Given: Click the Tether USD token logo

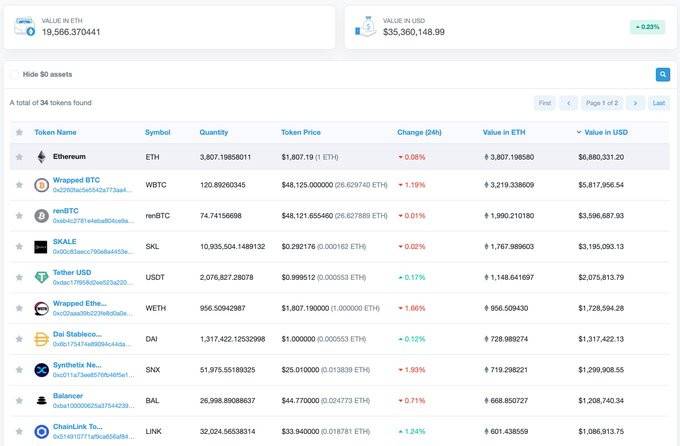Looking at the screenshot, I should [41, 277].
